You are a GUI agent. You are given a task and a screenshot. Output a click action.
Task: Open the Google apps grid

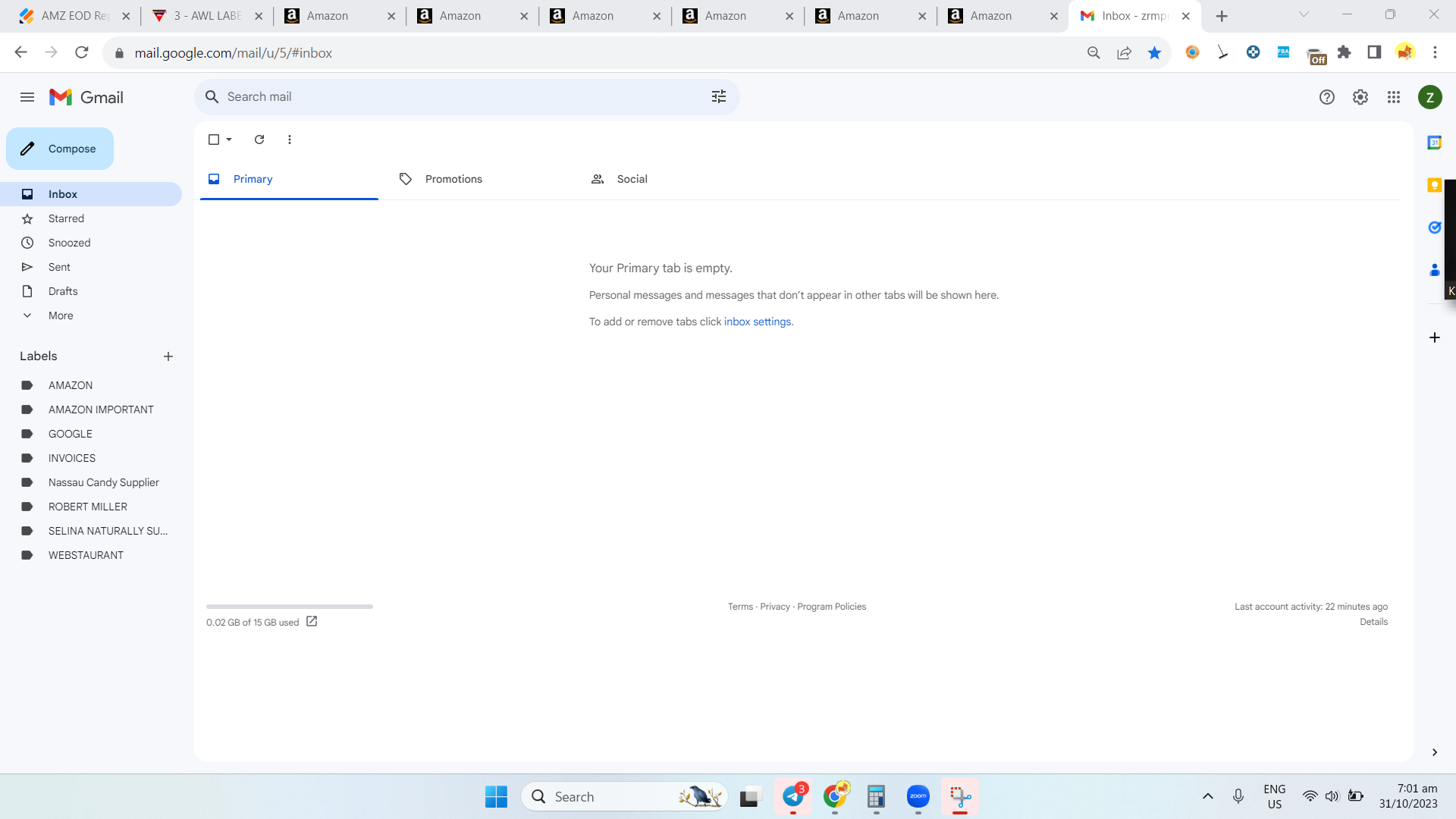(1394, 97)
